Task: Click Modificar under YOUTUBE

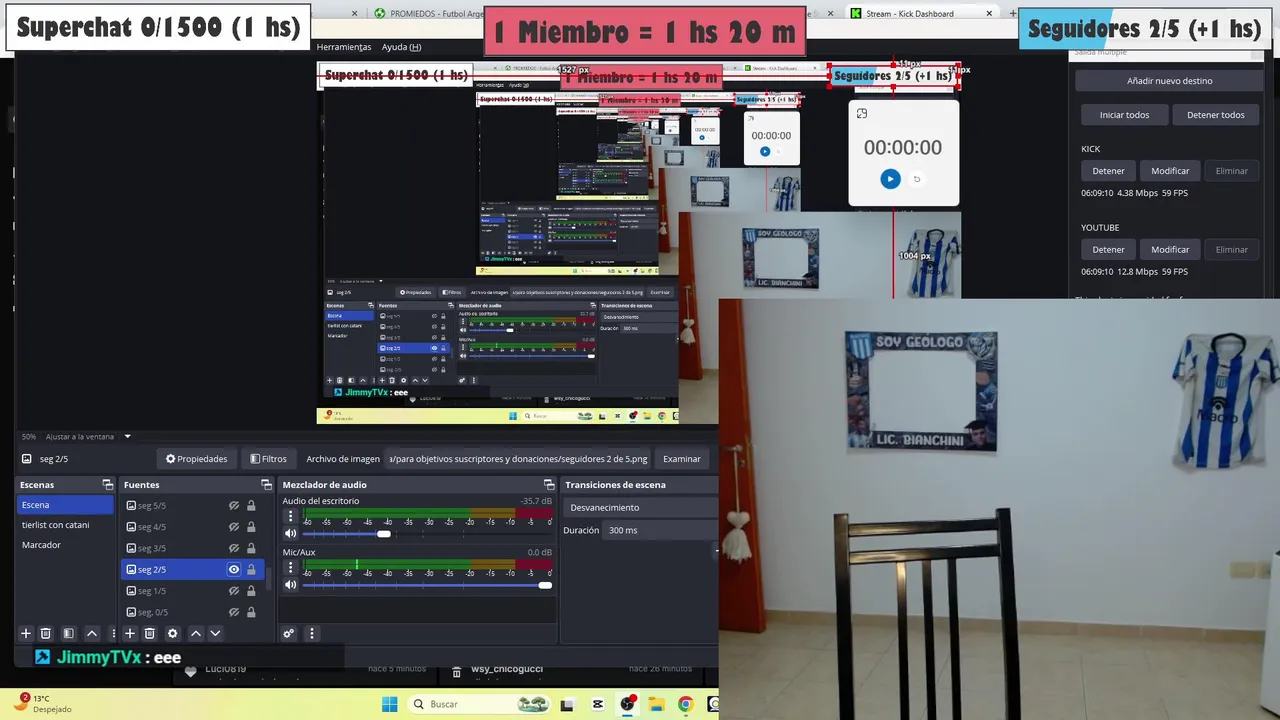Action: point(1170,250)
